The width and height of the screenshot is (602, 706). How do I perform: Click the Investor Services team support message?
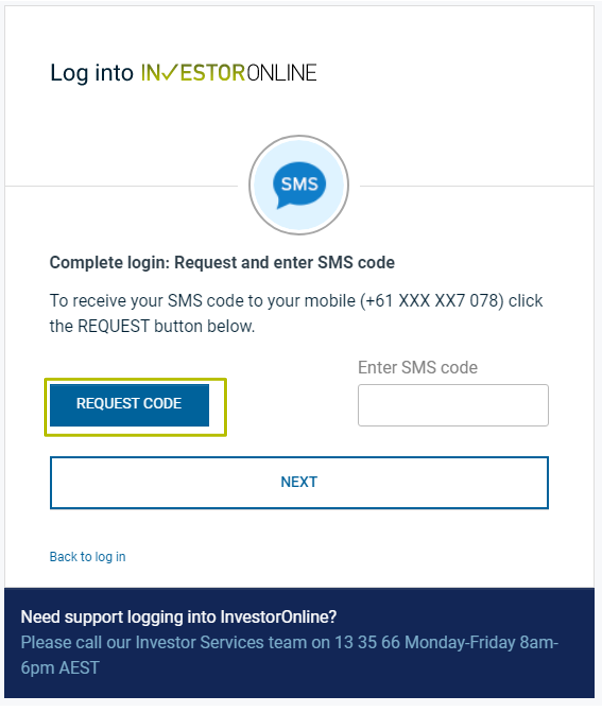(289, 655)
